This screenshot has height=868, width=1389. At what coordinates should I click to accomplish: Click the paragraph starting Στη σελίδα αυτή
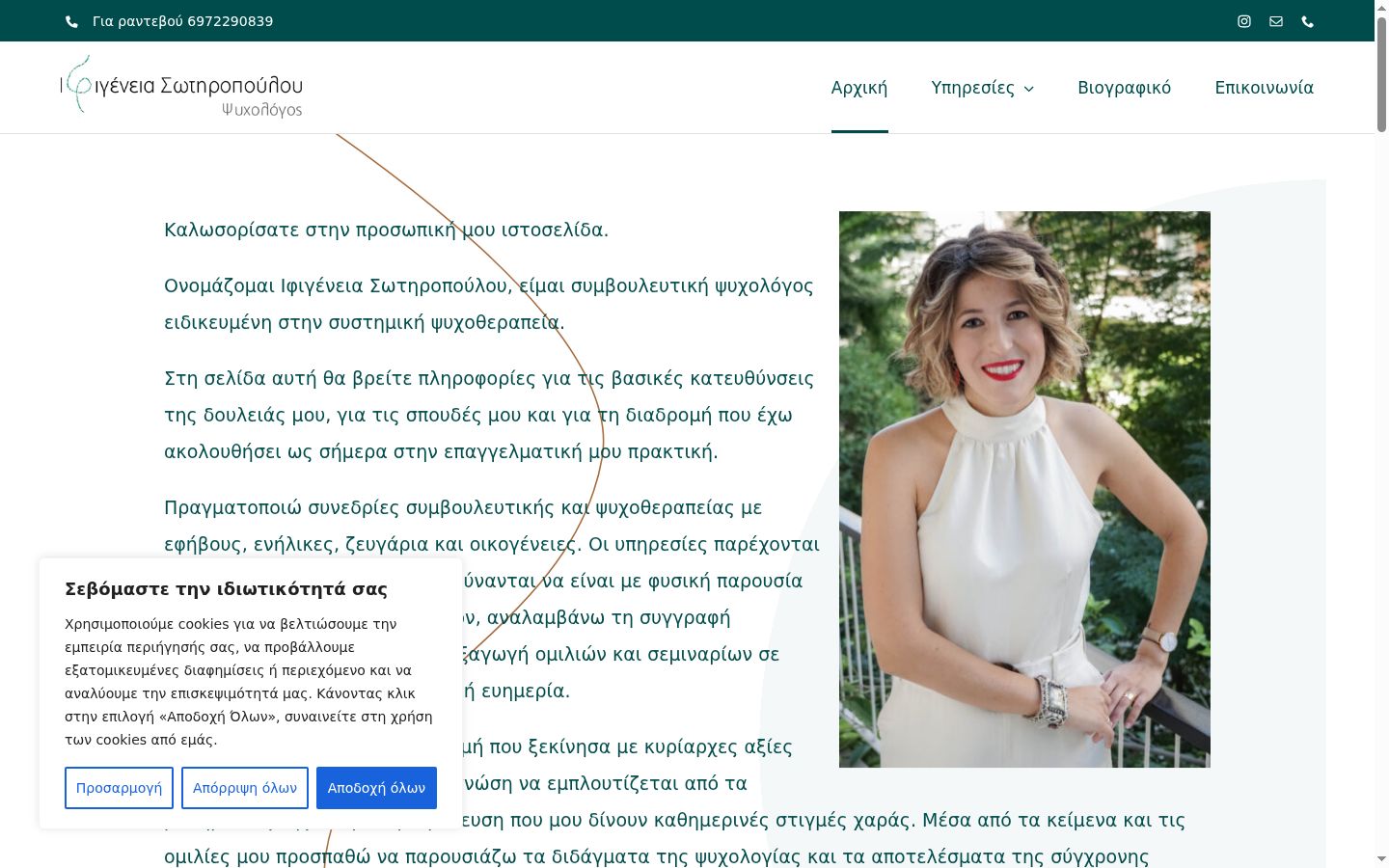489,415
